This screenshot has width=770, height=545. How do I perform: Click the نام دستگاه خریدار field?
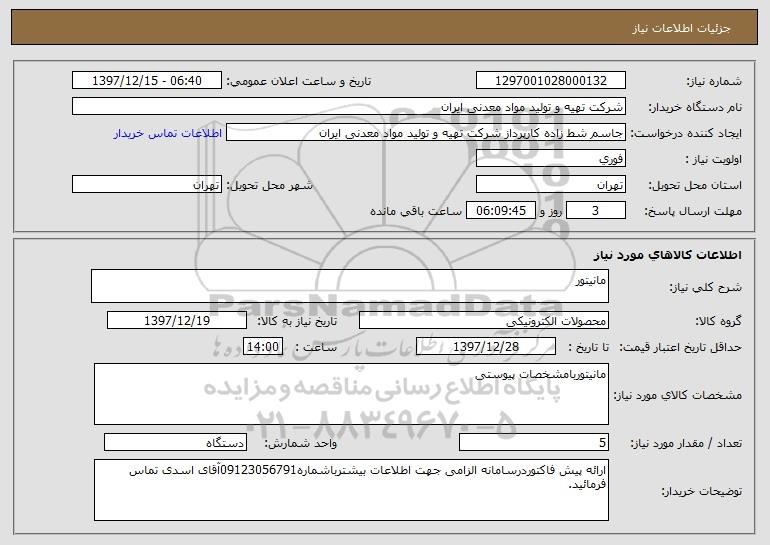click(x=349, y=107)
